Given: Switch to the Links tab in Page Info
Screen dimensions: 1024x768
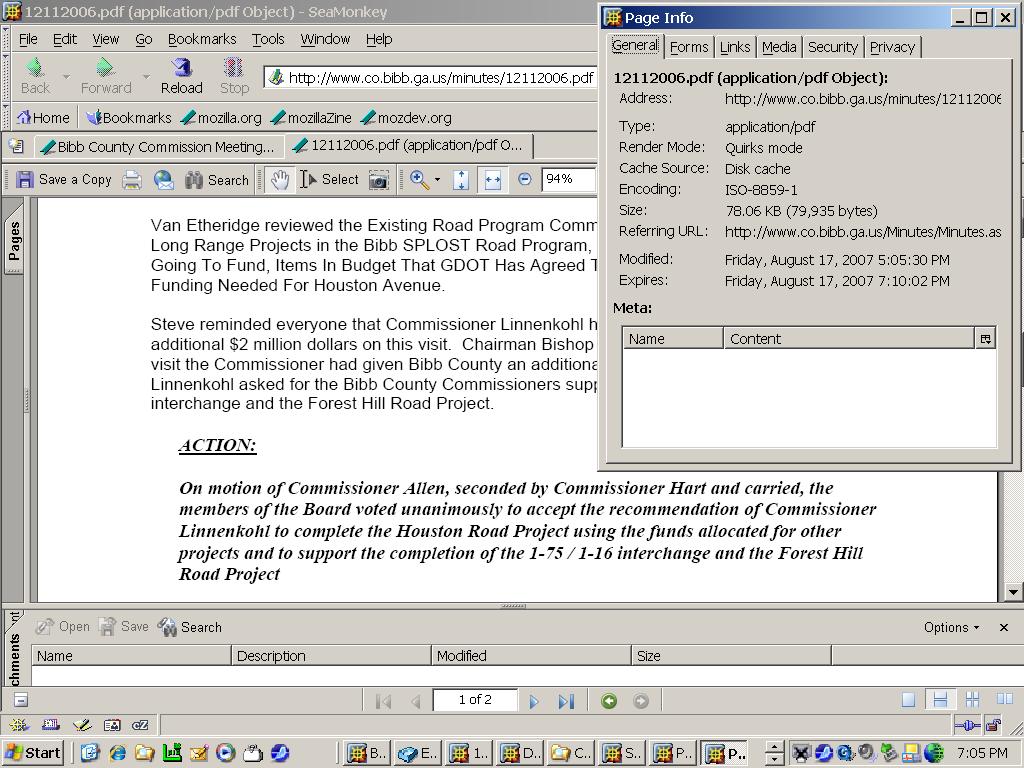Looking at the screenshot, I should click(735, 47).
